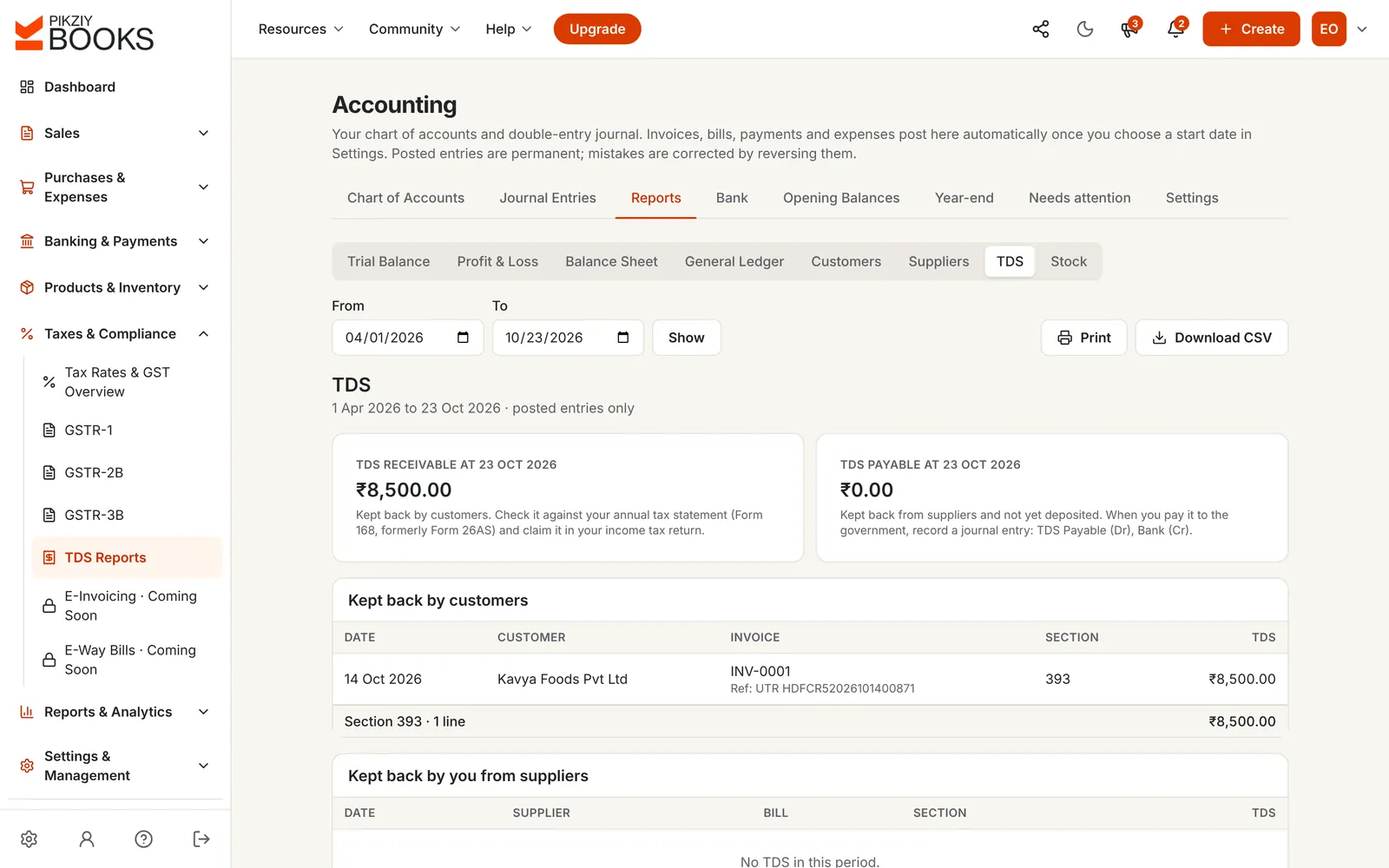The height and width of the screenshot is (868, 1389).
Task: Open the To date calendar picker icon
Action: 622,338
